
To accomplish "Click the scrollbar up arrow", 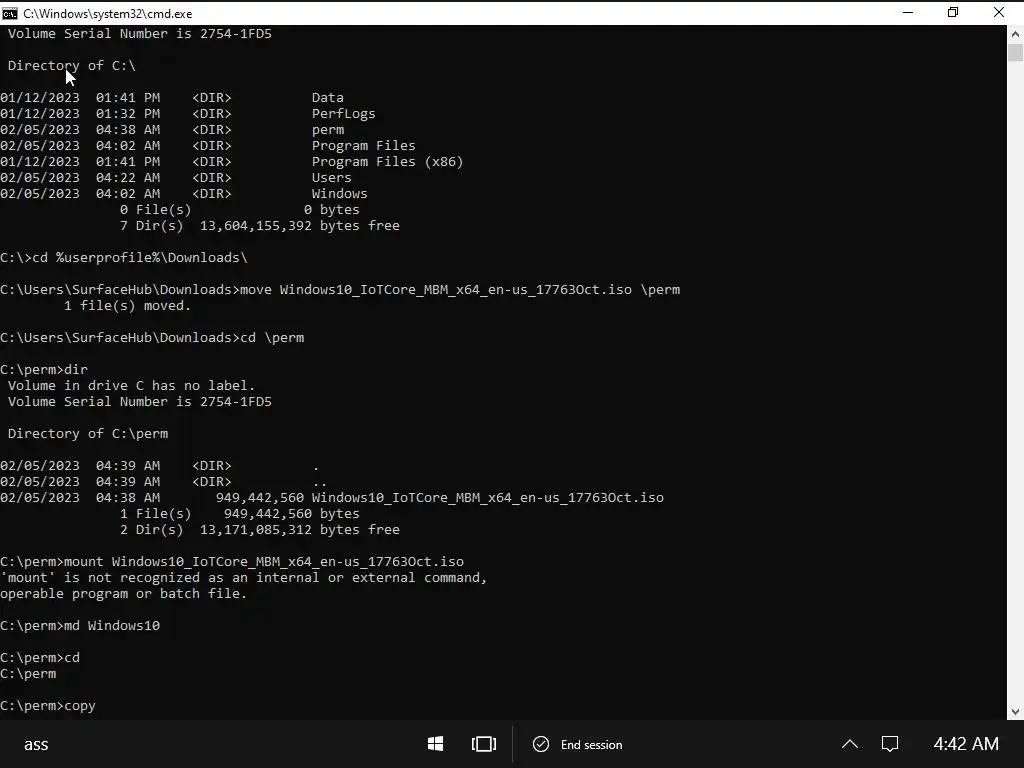I will (1016, 33).
